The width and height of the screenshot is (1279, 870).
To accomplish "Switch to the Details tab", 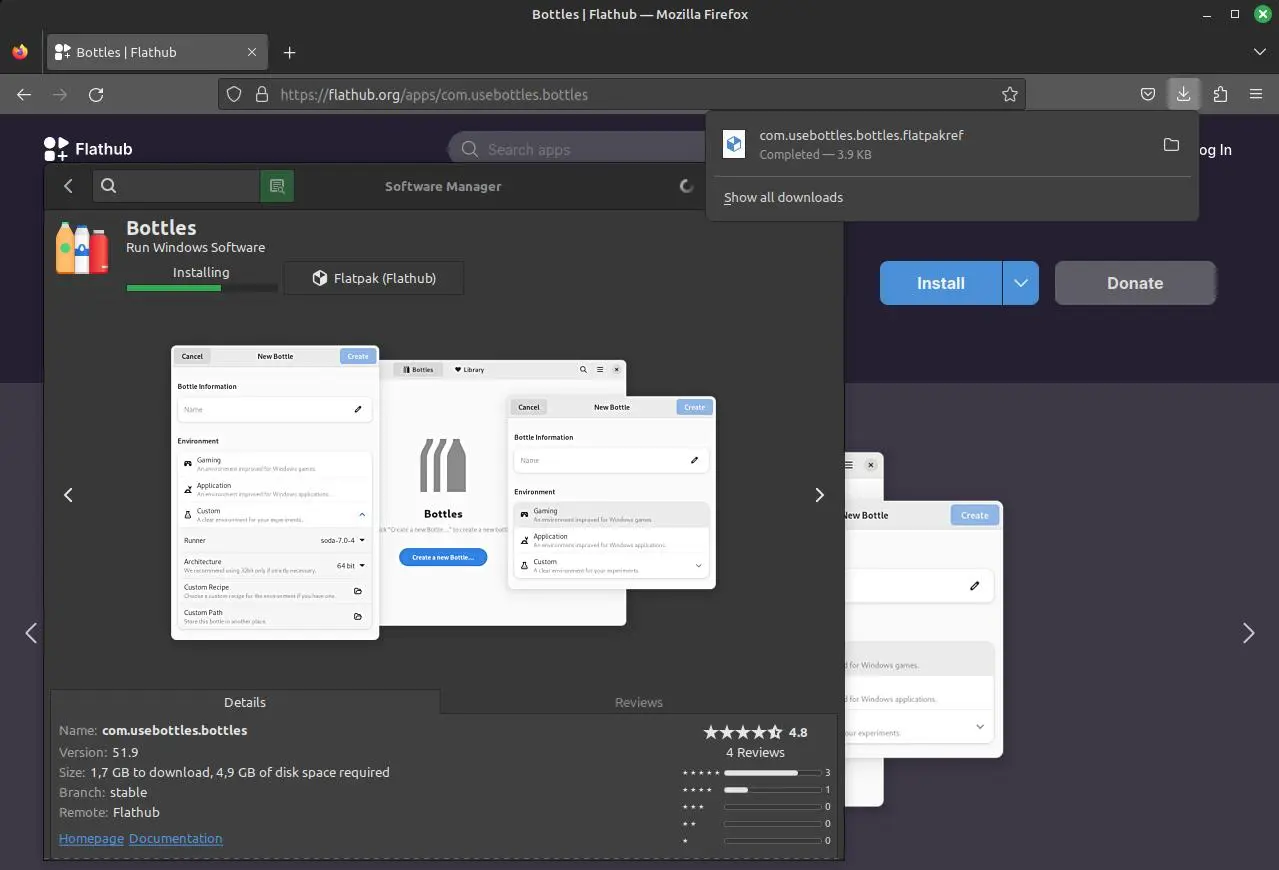I will tap(245, 702).
